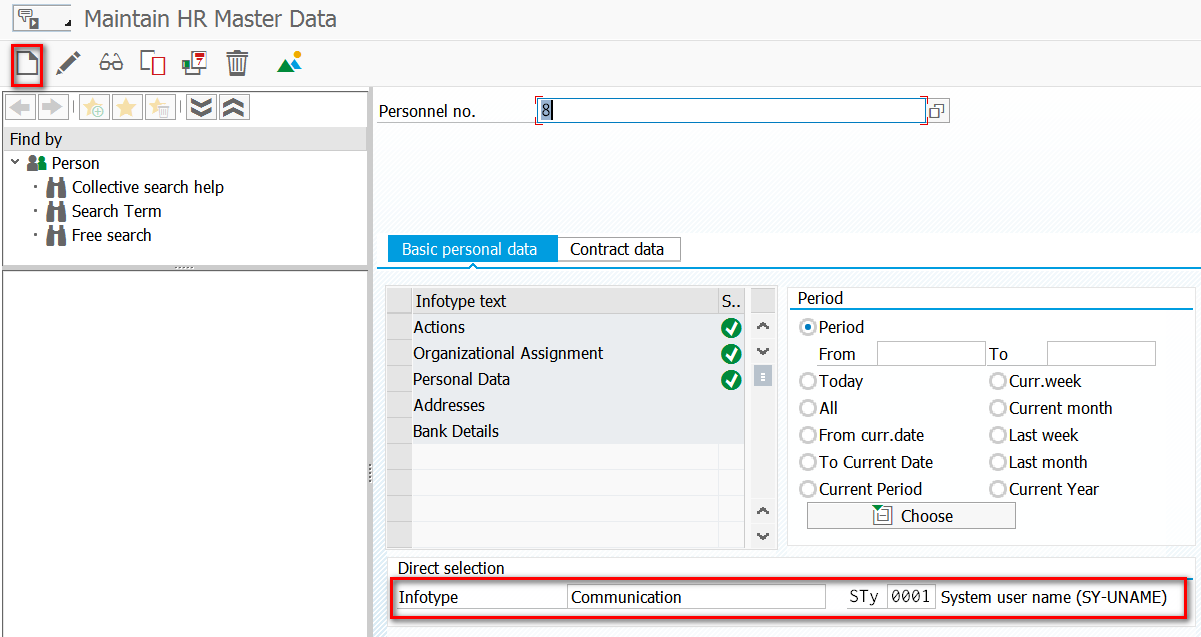Switch to the Basic personal data tab
This screenshot has width=1201, height=637.
tap(470, 249)
